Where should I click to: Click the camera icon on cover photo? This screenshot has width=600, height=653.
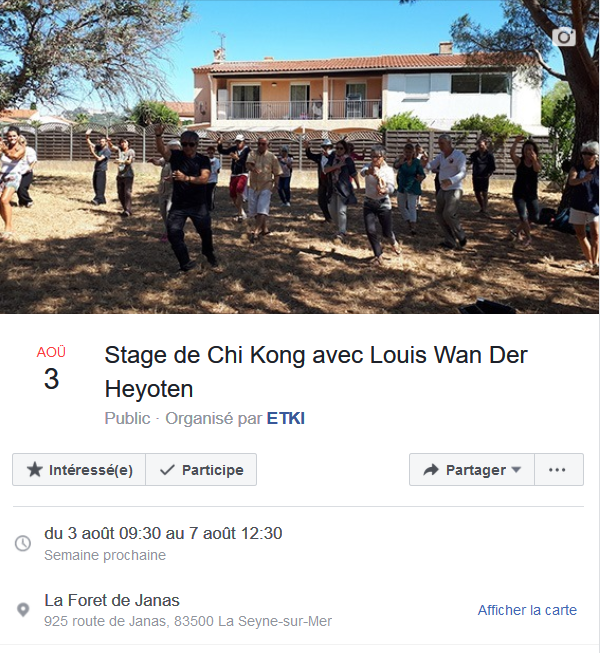tap(564, 37)
